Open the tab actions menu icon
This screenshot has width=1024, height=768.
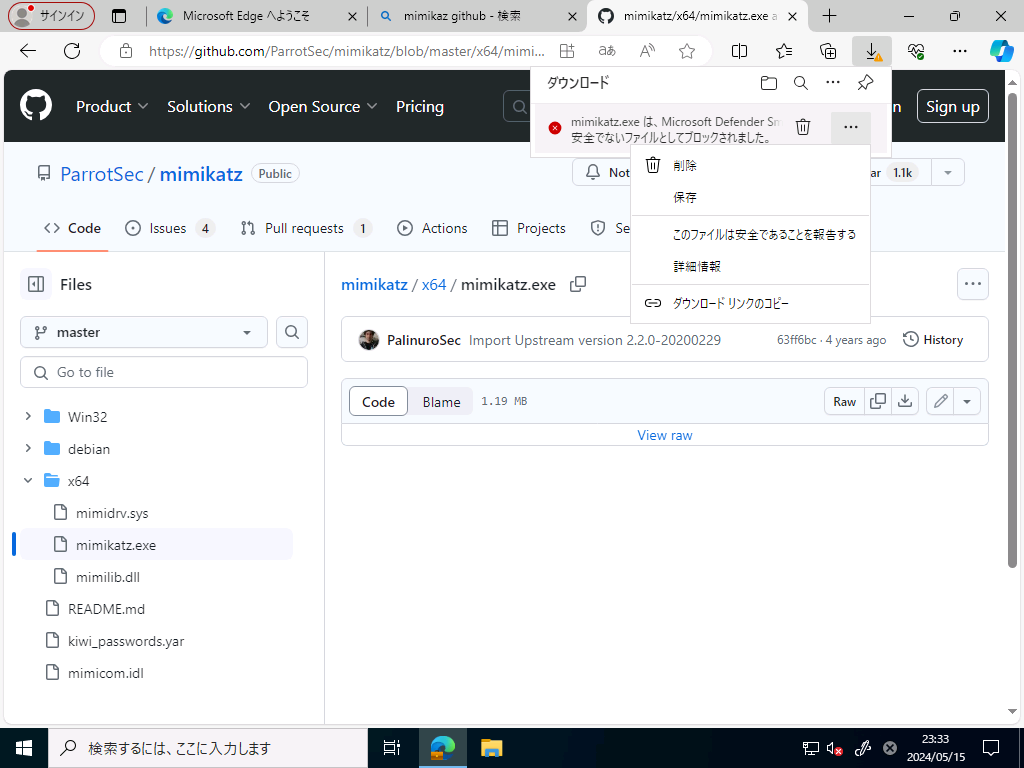click(119, 16)
